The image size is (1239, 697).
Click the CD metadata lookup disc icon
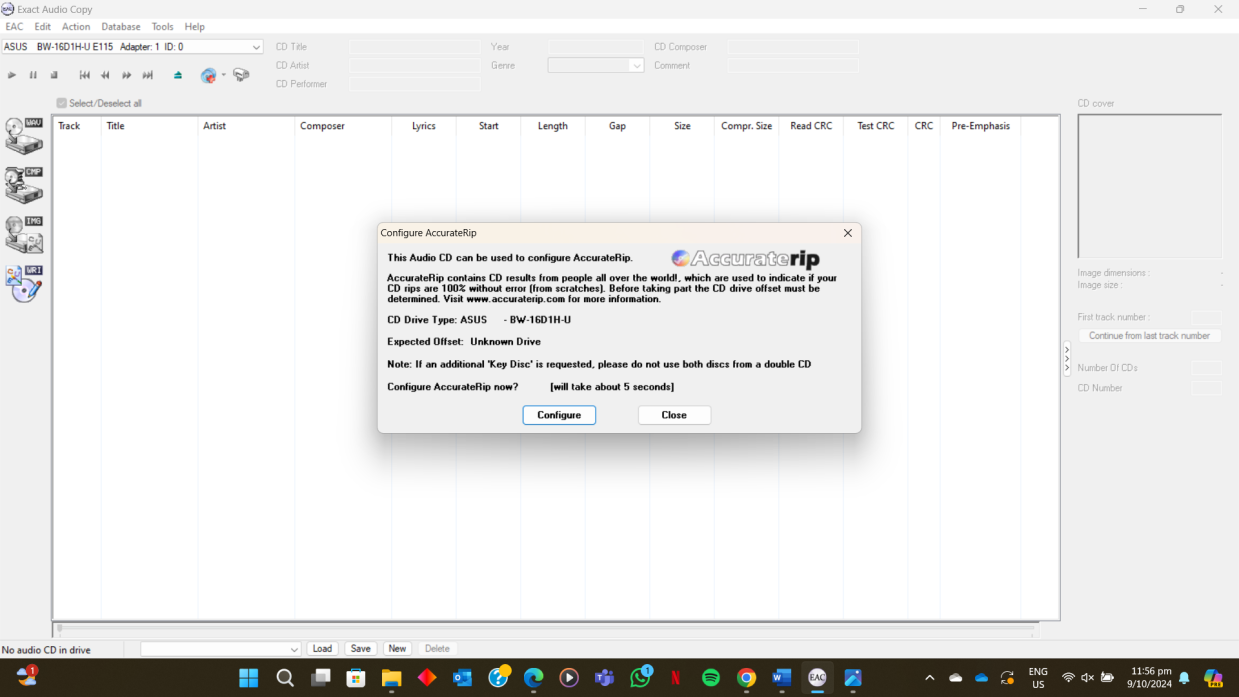click(208, 75)
